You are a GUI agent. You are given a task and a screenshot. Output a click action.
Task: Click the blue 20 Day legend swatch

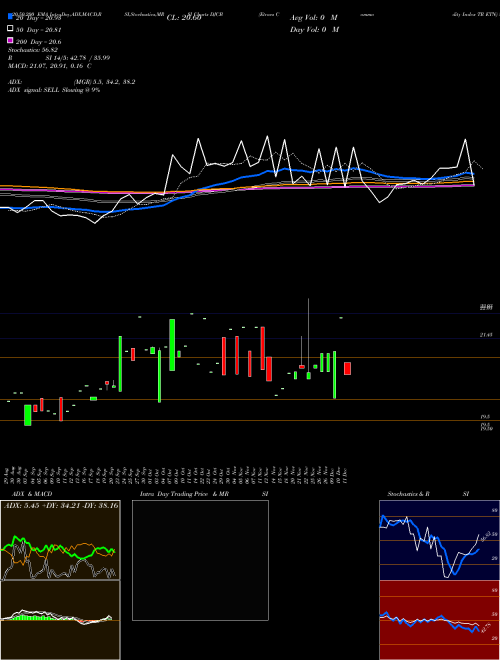(x=10, y=17)
